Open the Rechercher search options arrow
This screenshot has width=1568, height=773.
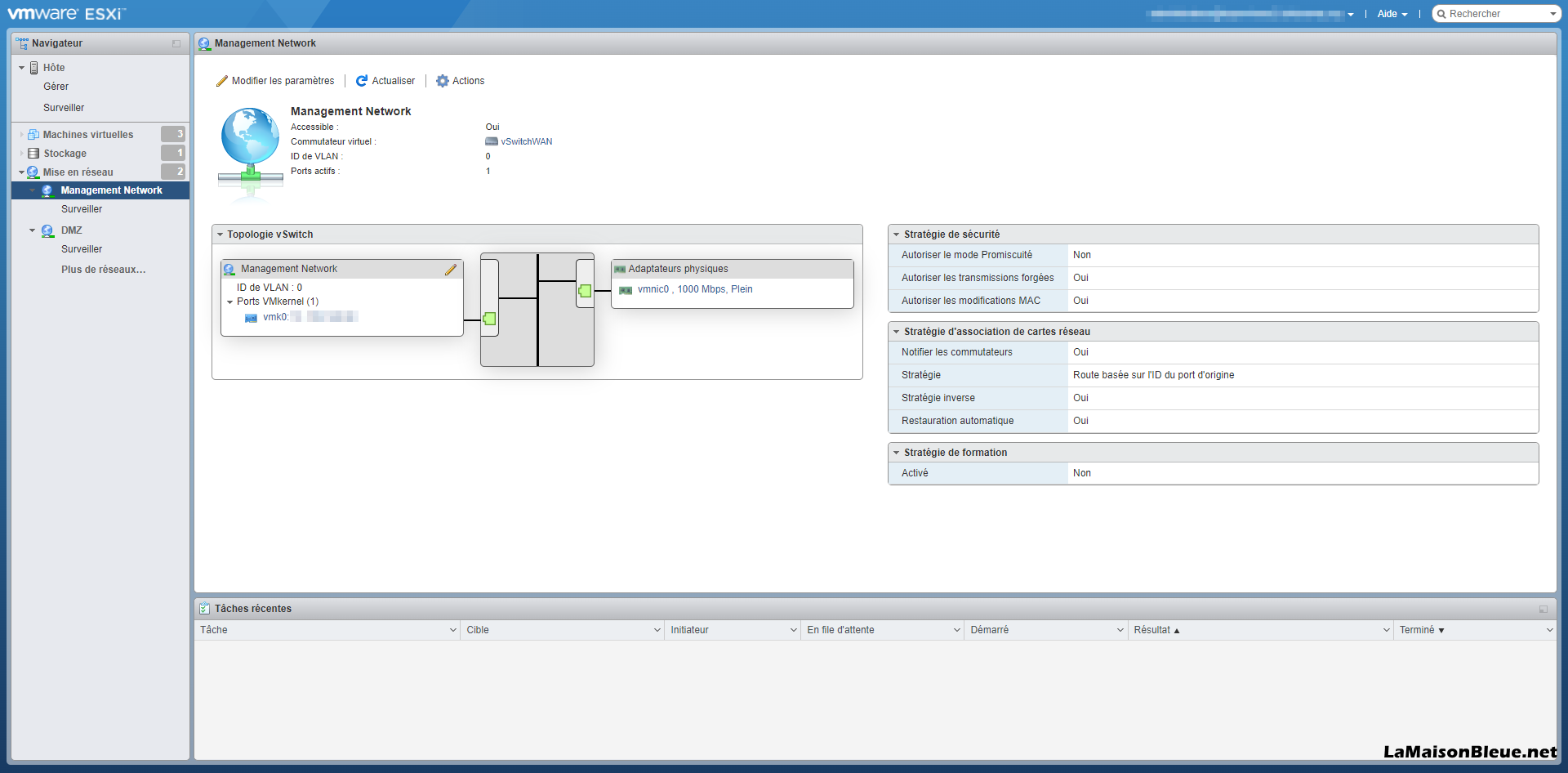1553,14
